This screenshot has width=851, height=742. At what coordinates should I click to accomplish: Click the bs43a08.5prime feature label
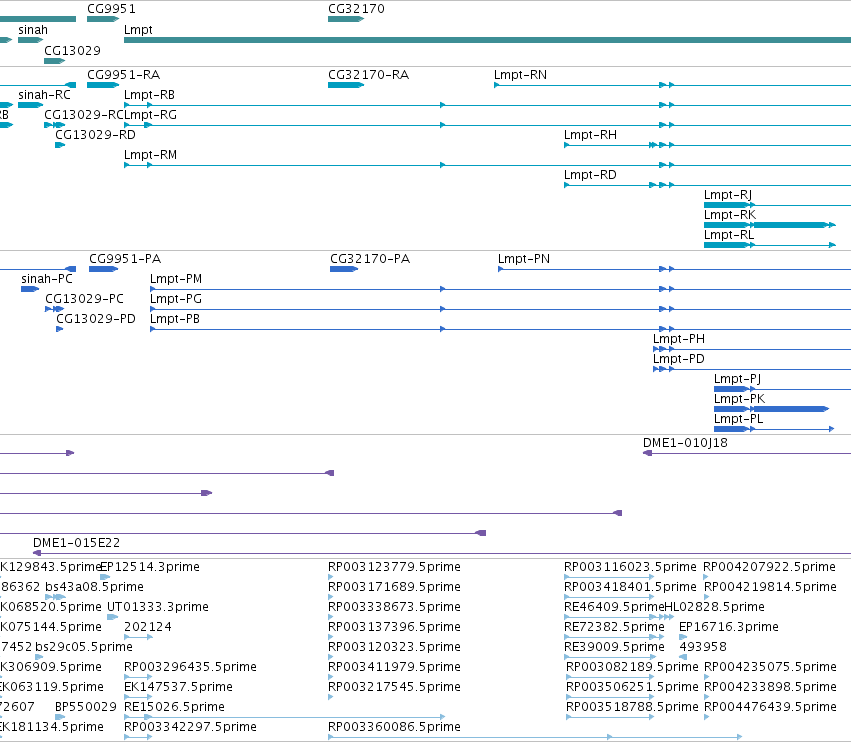pos(94,587)
